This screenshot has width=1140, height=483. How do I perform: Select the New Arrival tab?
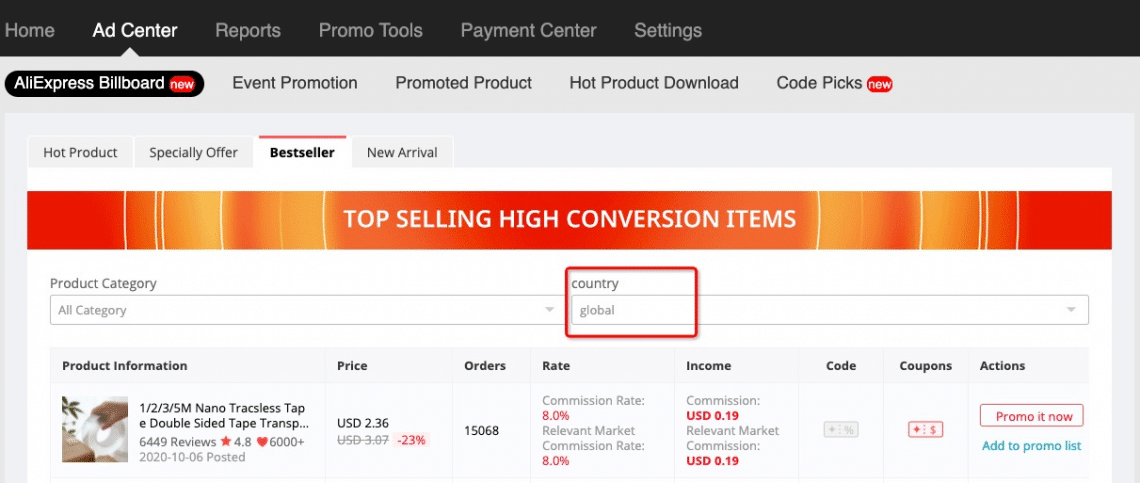tap(402, 153)
